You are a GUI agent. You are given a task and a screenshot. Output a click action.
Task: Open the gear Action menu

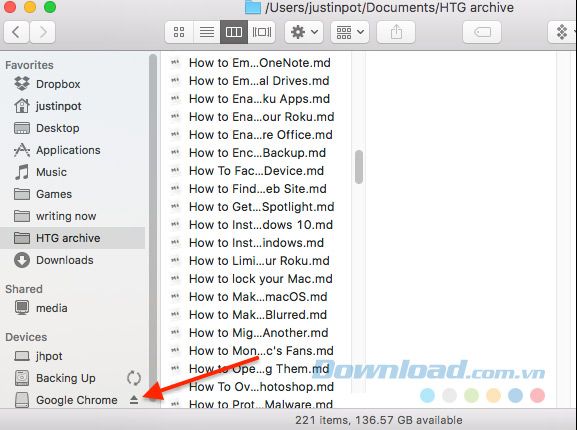pos(304,32)
